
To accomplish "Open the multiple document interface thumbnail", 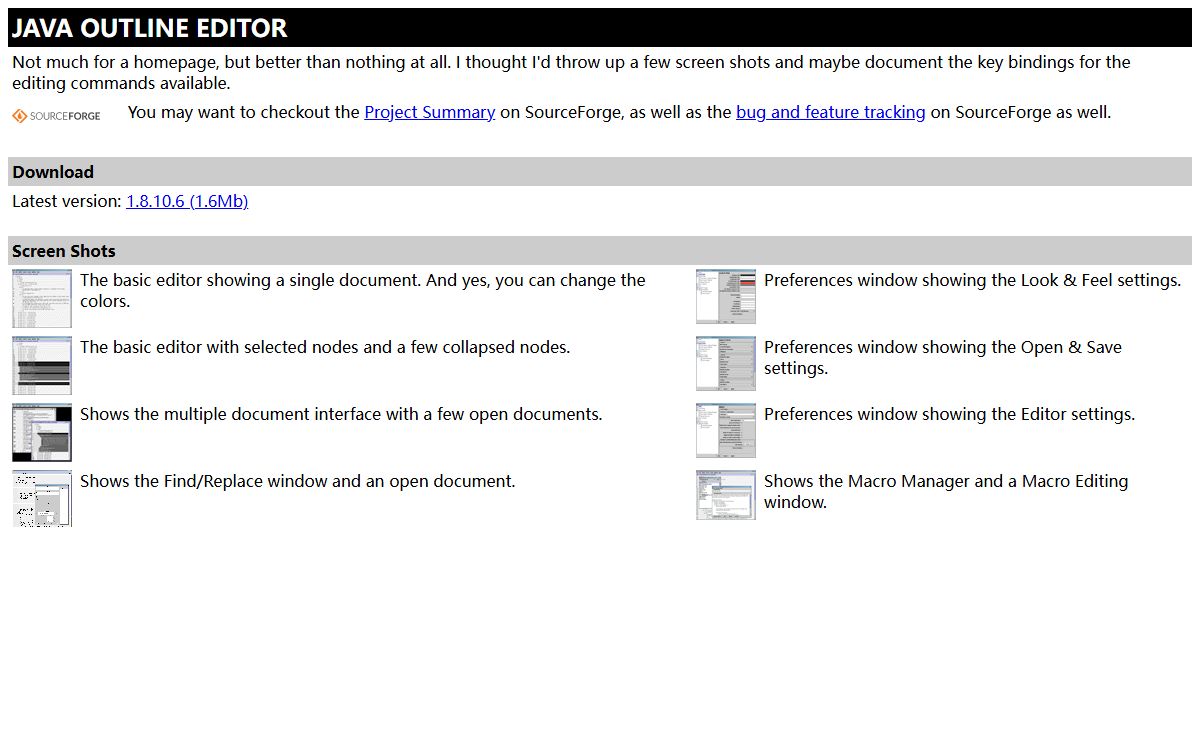I will 42,432.
